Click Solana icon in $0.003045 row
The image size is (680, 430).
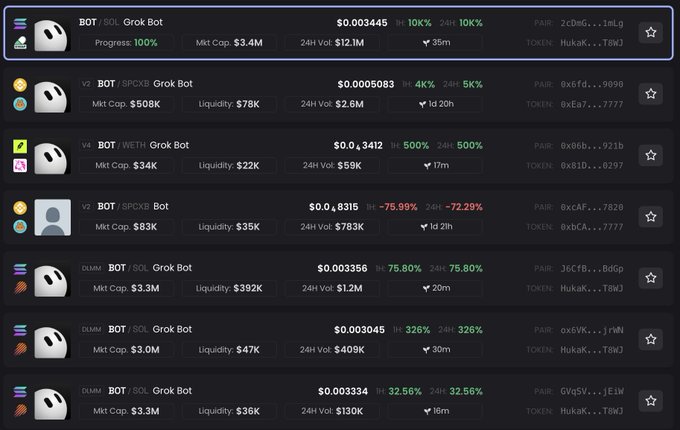(x=20, y=330)
